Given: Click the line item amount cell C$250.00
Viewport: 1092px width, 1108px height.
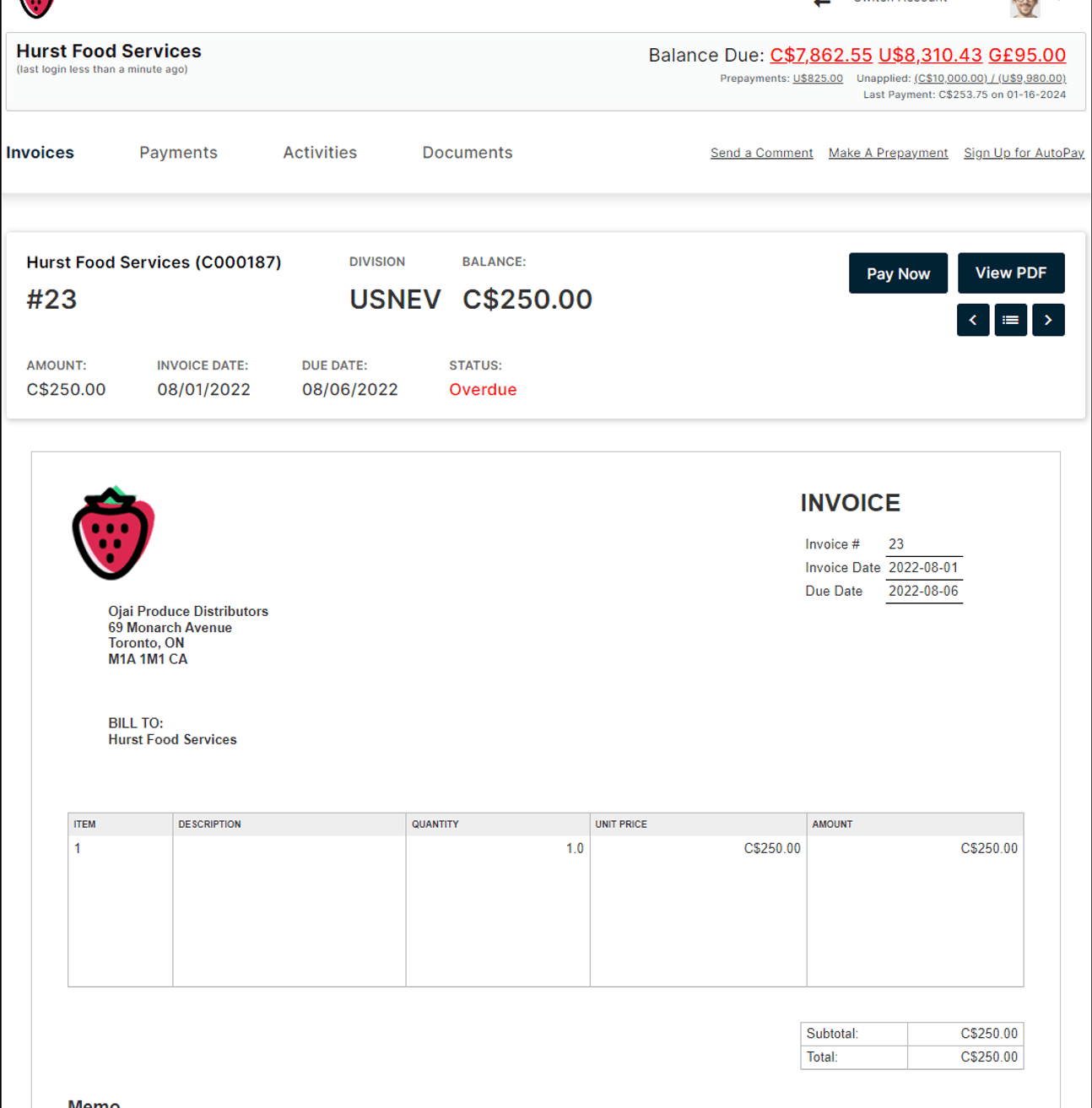Looking at the screenshot, I should pos(989,849).
